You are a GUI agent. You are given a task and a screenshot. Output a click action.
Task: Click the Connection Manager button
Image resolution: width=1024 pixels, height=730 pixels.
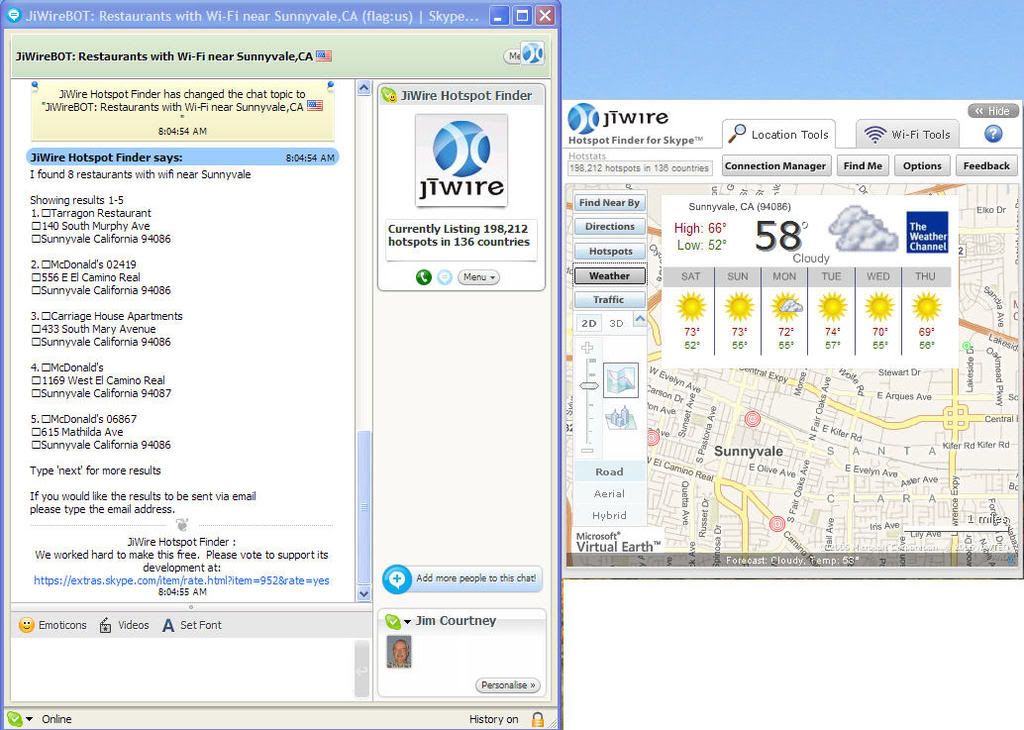pos(775,166)
